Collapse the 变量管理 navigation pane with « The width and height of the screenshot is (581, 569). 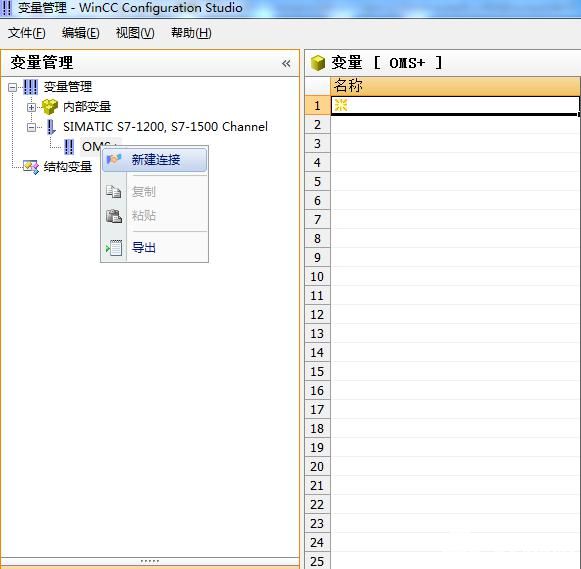pyautogui.click(x=286, y=63)
